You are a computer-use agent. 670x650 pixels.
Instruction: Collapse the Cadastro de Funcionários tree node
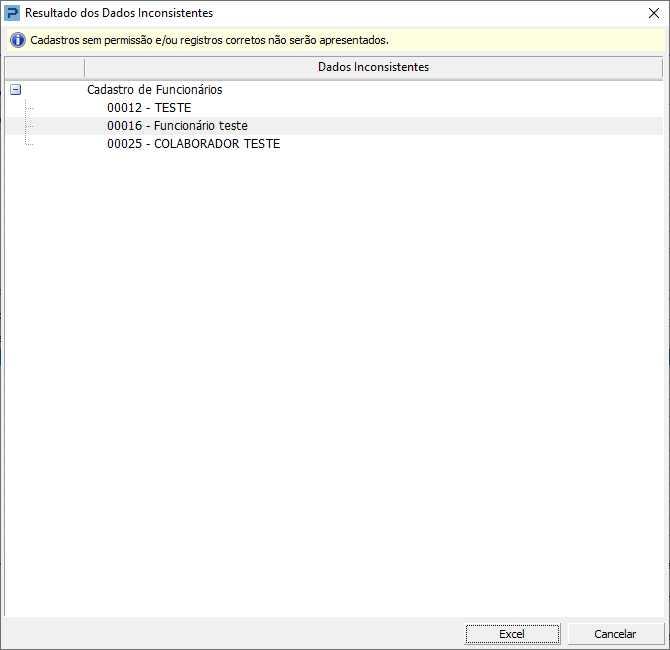click(x=15, y=90)
